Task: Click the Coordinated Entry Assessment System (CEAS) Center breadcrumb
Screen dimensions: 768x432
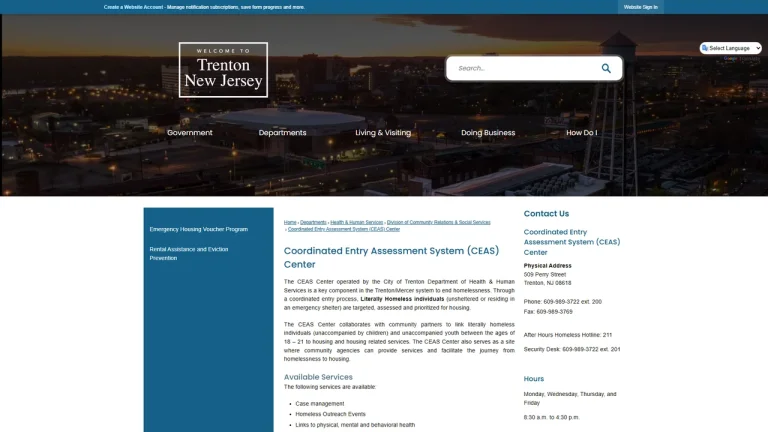Action: 344,229
